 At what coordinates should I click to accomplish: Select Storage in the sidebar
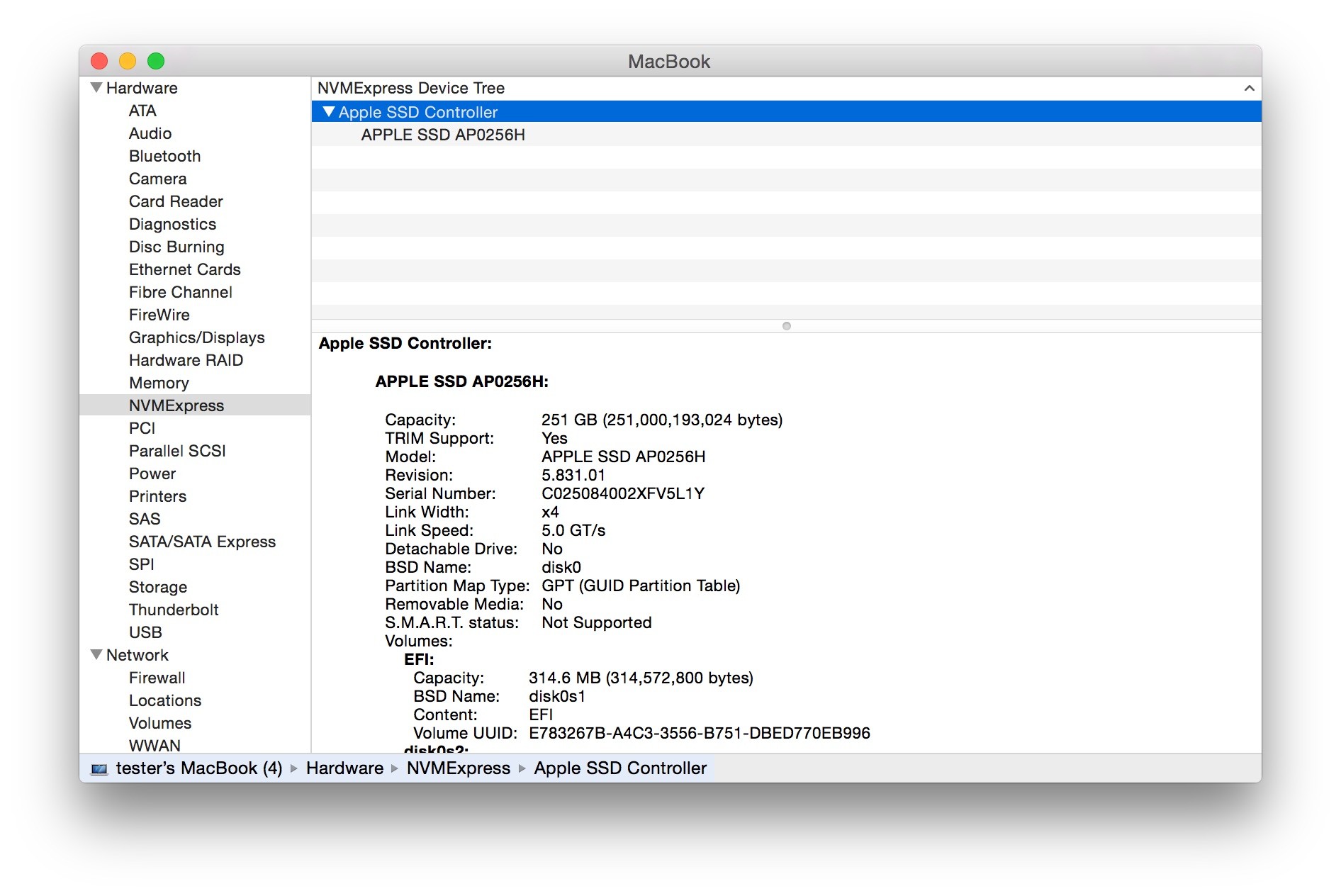click(158, 587)
